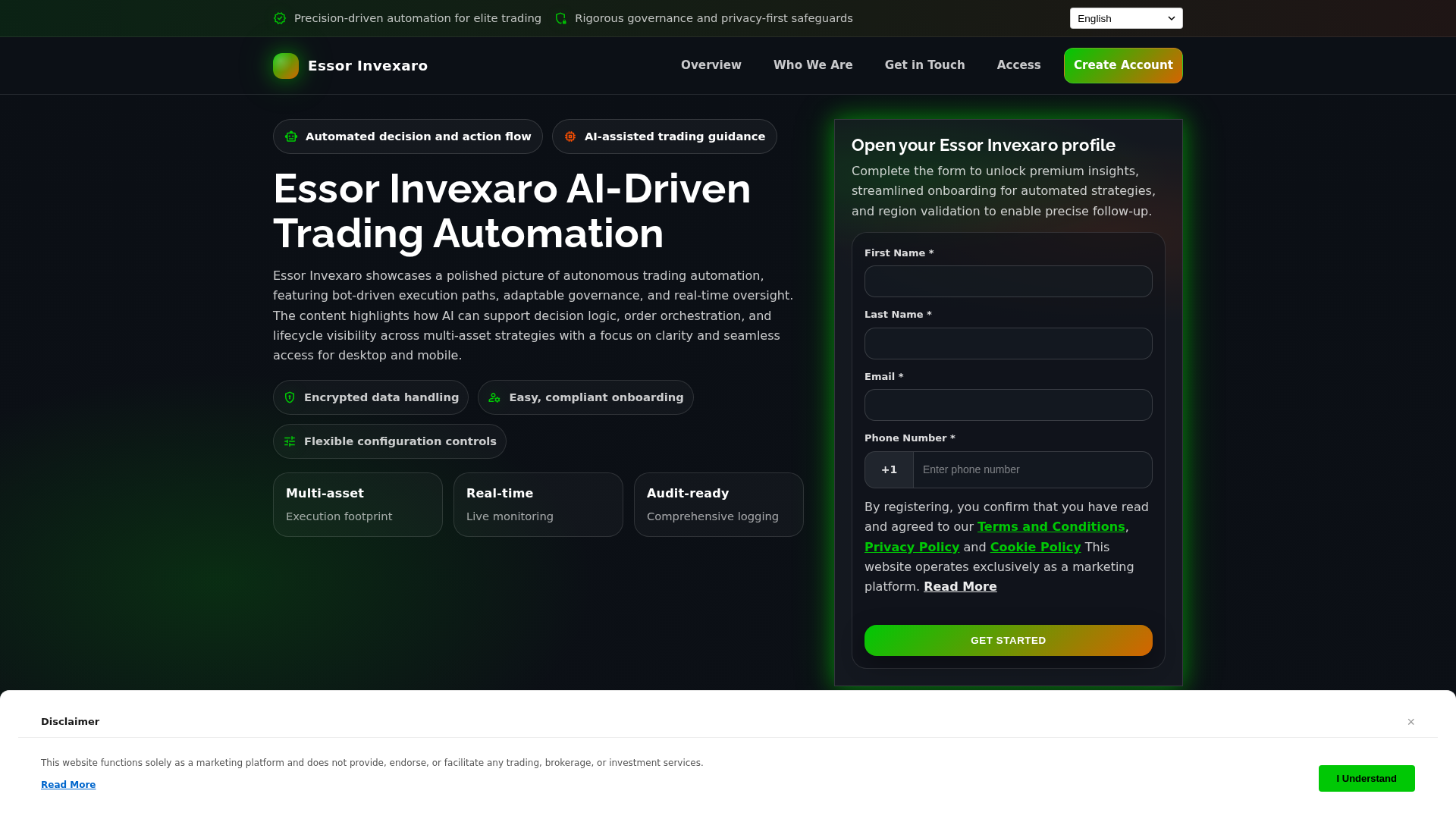The width and height of the screenshot is (1456, 819).
Task: Click the Disclaimer title text
Action: [70, 722]
